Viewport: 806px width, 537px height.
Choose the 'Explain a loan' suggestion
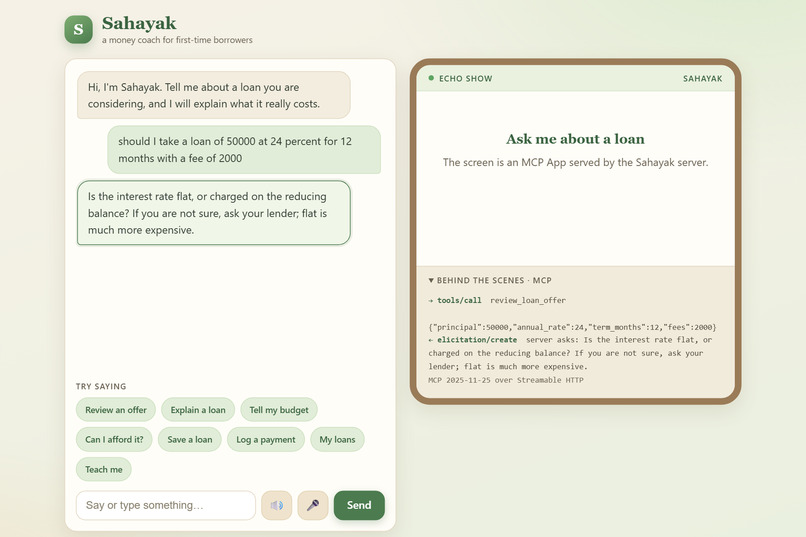pos(198,410)
